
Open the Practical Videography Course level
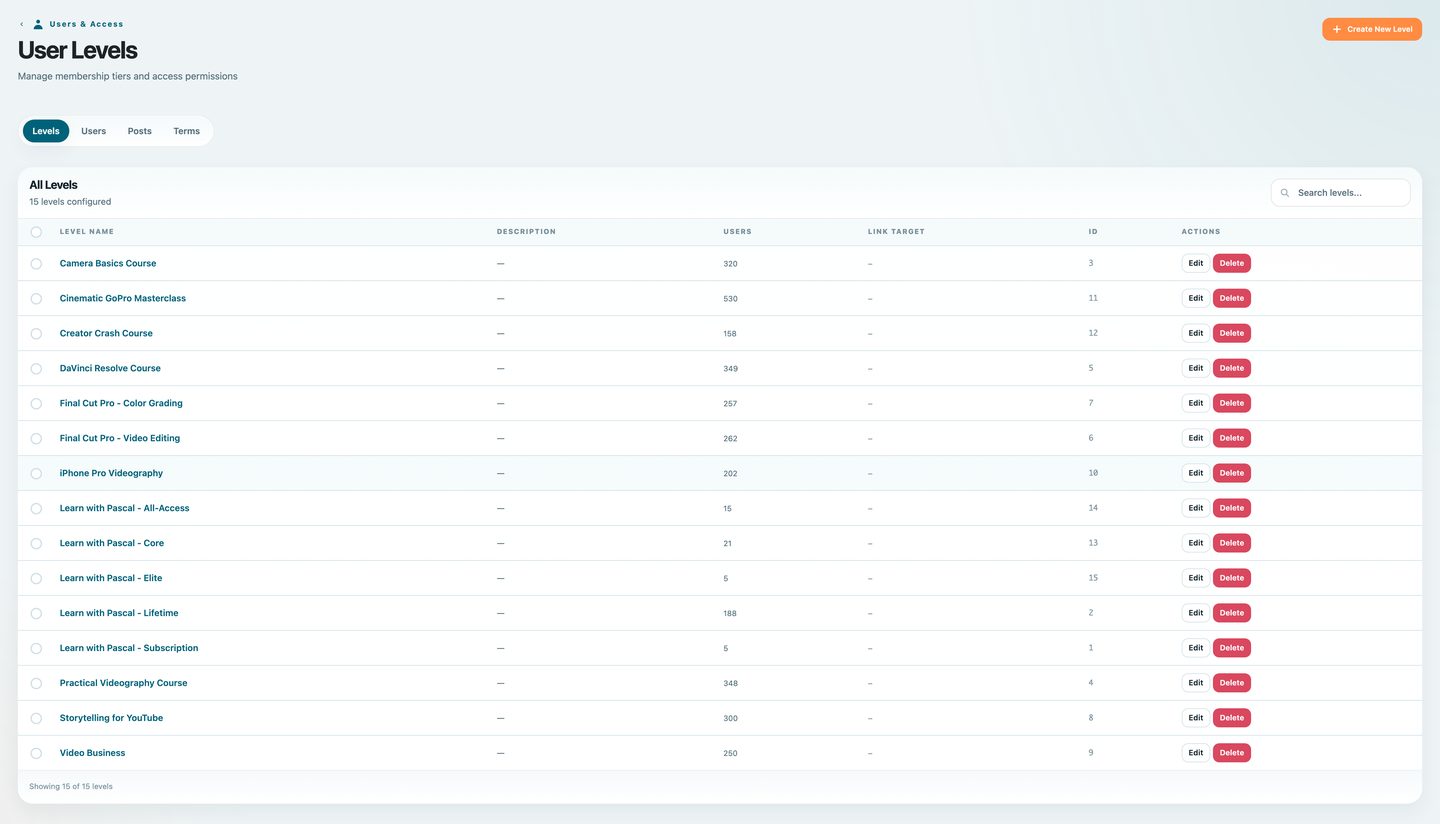pos(123,683)
